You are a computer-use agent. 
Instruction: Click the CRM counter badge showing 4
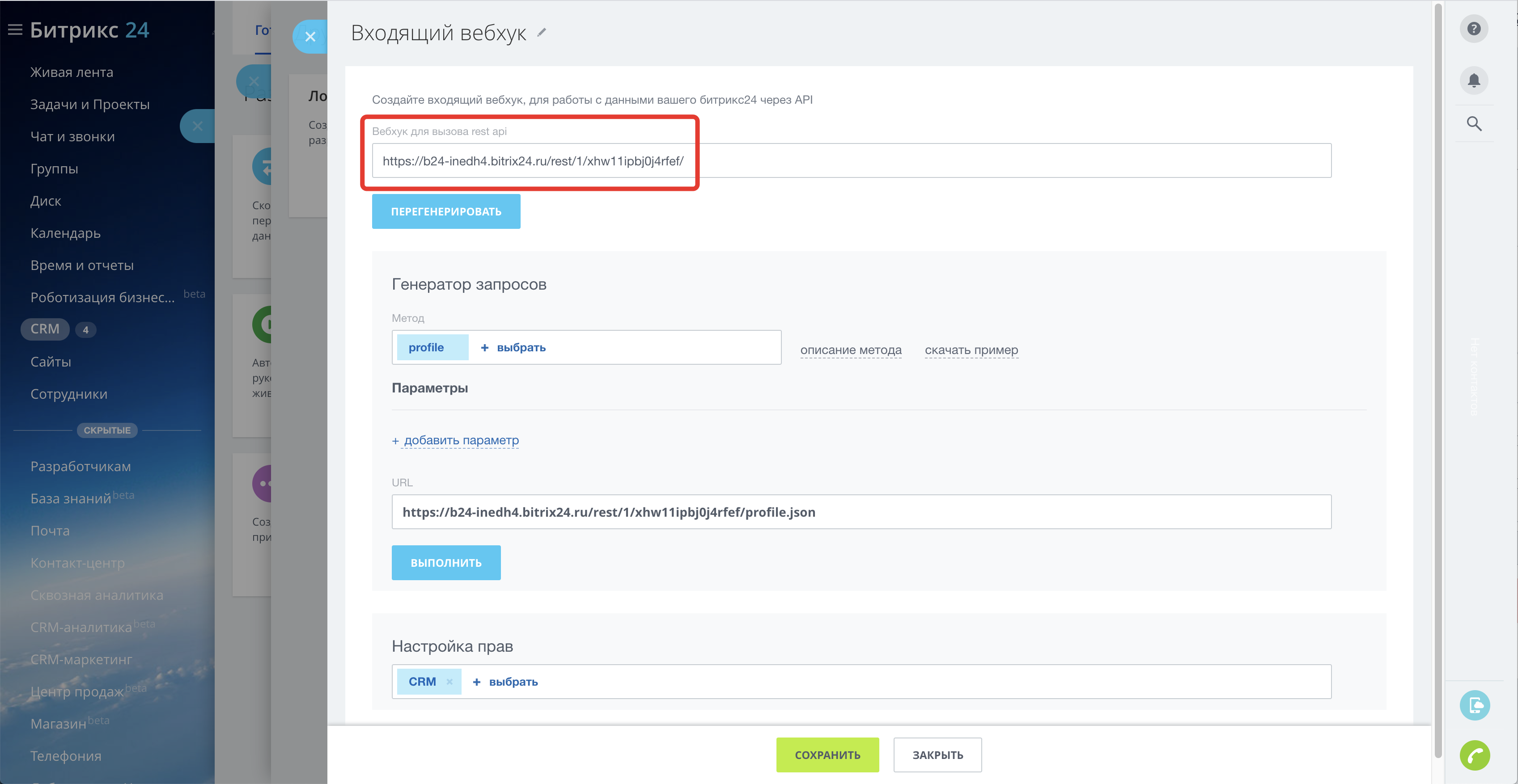click(85, 330)
